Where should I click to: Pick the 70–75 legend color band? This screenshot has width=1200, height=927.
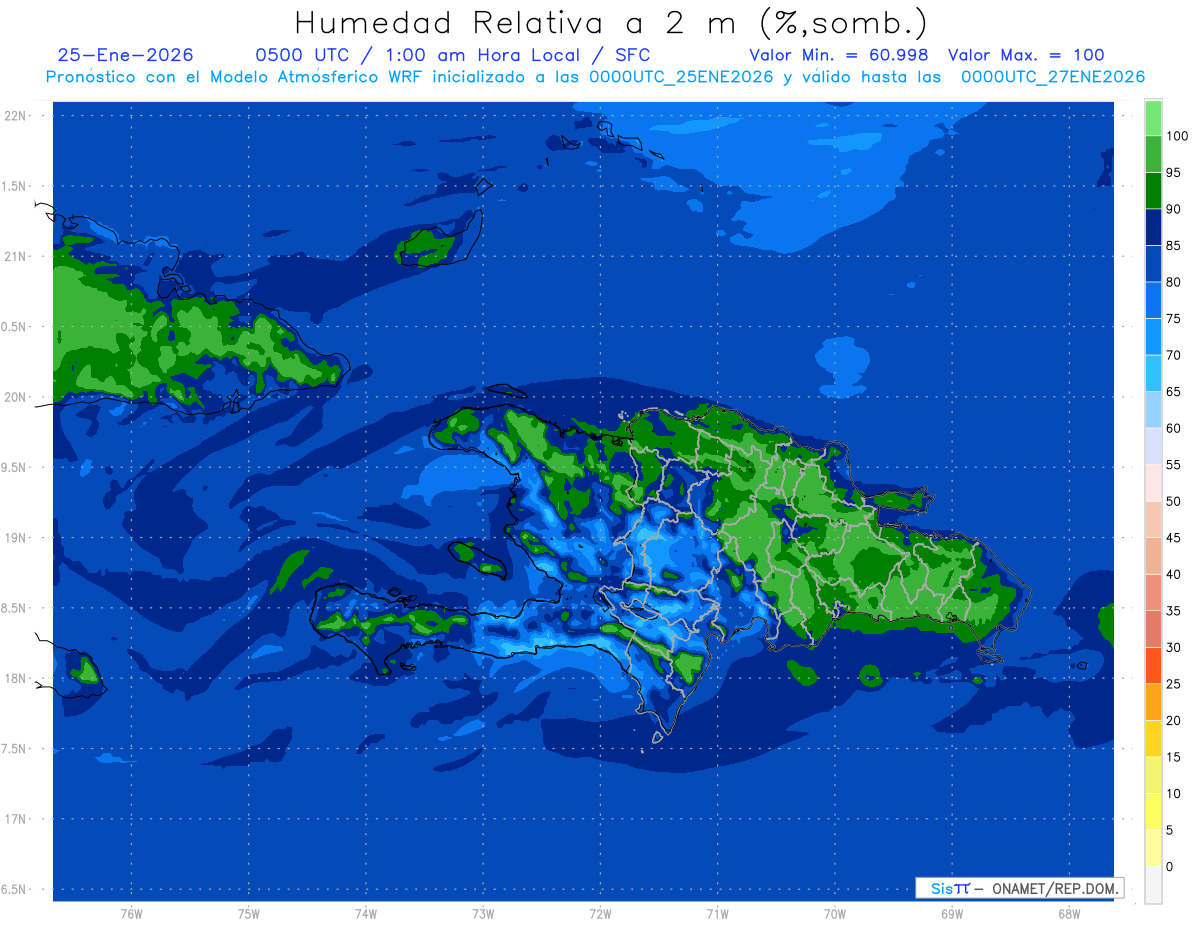[x=1153, y=337]
